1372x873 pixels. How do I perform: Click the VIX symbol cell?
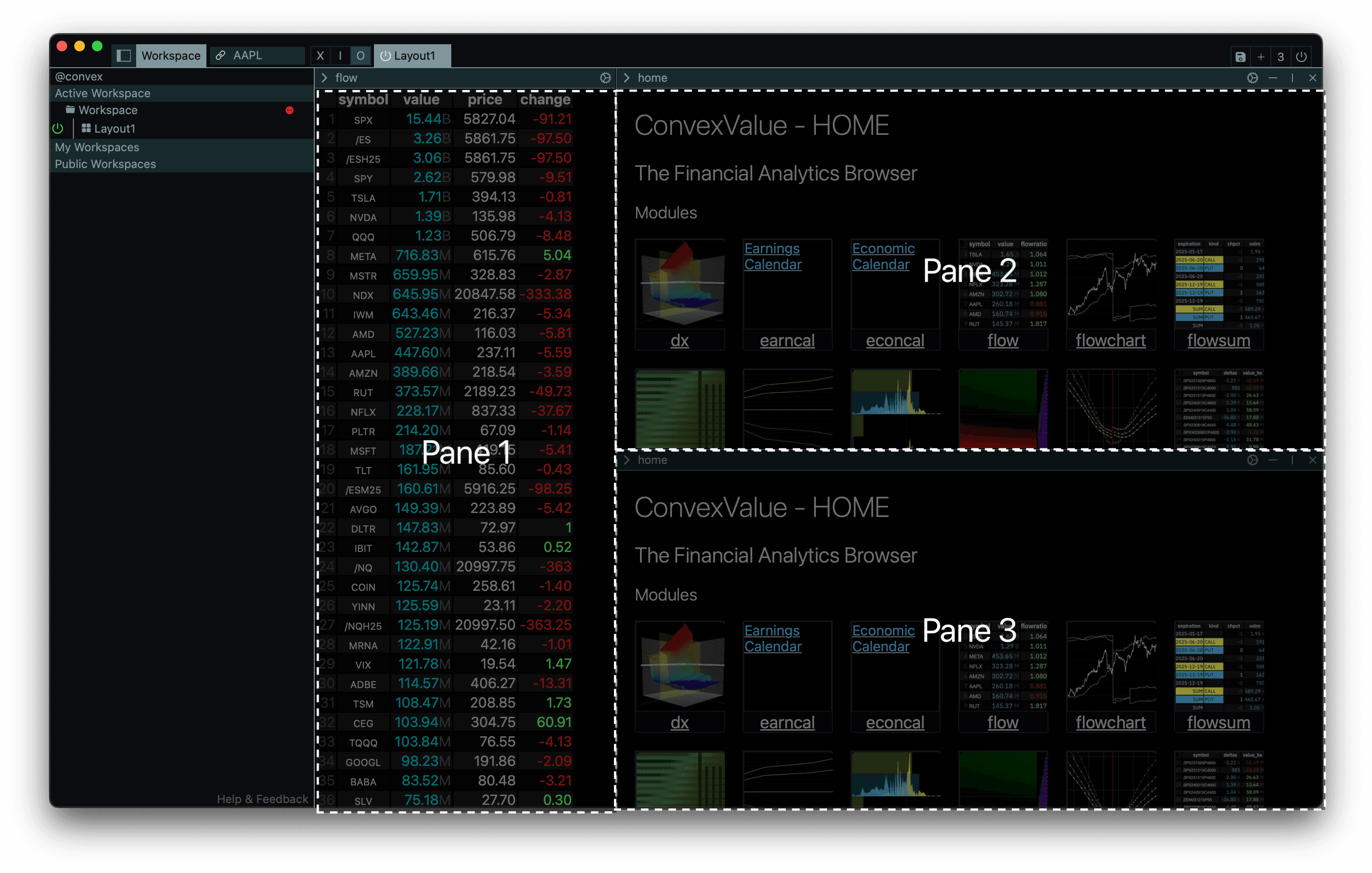[363, 665]
